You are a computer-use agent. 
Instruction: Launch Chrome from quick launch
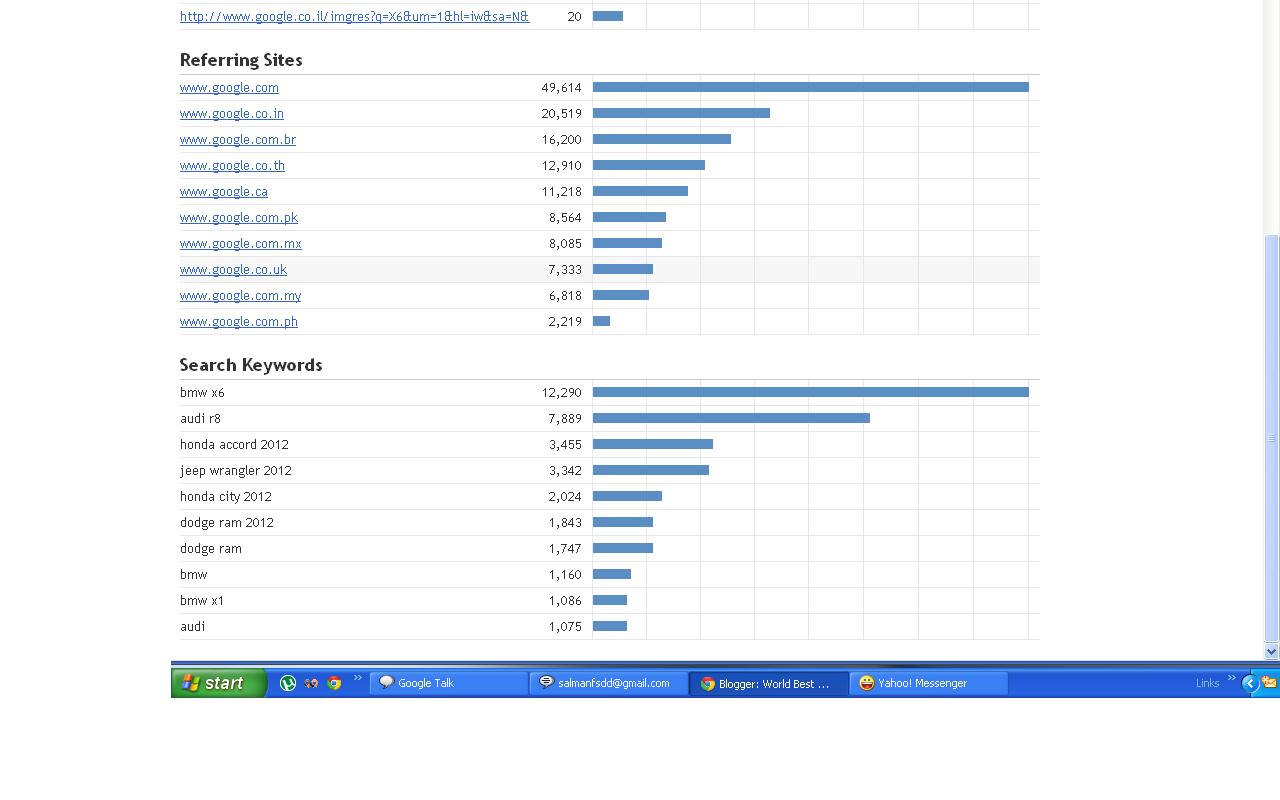(x=334, y=683)
